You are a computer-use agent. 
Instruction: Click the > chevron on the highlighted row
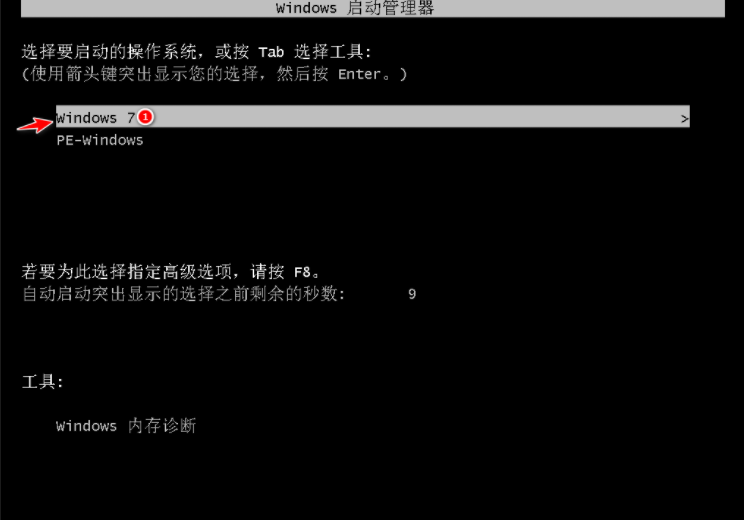tap(684, 119)
